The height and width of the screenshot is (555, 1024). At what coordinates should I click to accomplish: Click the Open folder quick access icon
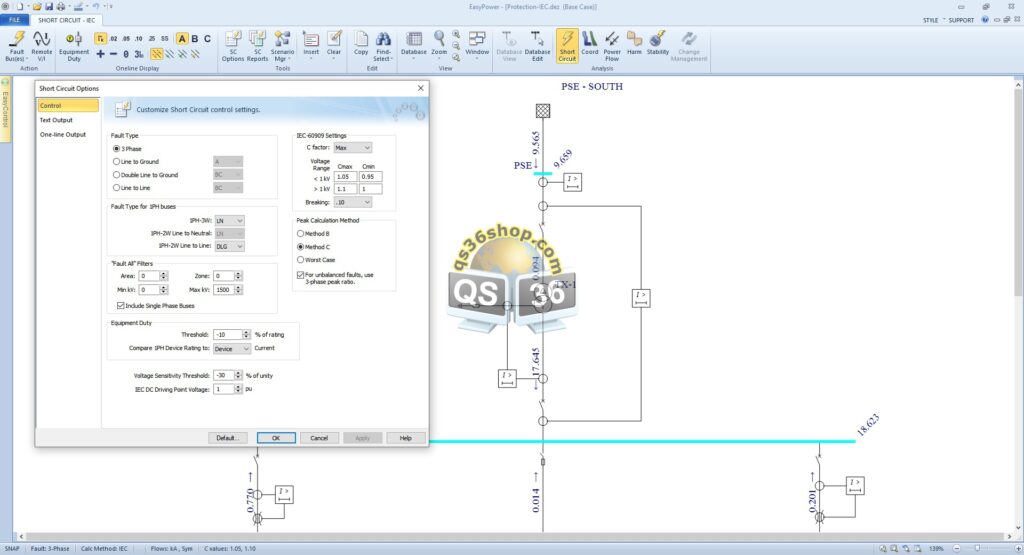point(37,7)
